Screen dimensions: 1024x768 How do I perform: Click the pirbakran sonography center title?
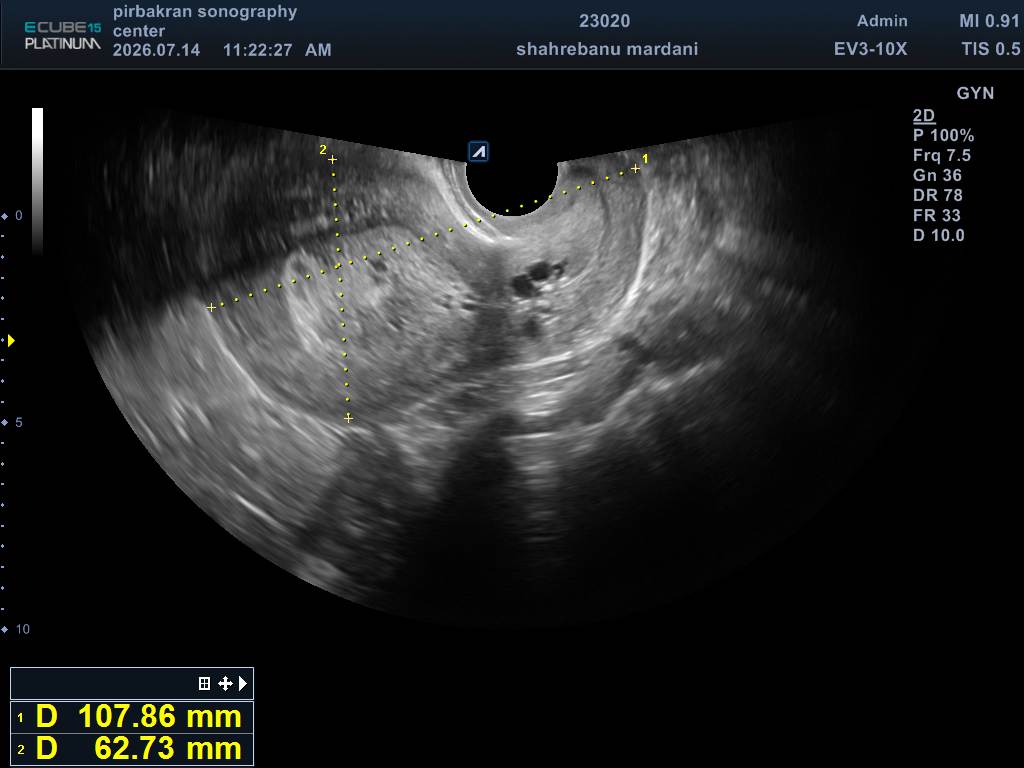204,21
